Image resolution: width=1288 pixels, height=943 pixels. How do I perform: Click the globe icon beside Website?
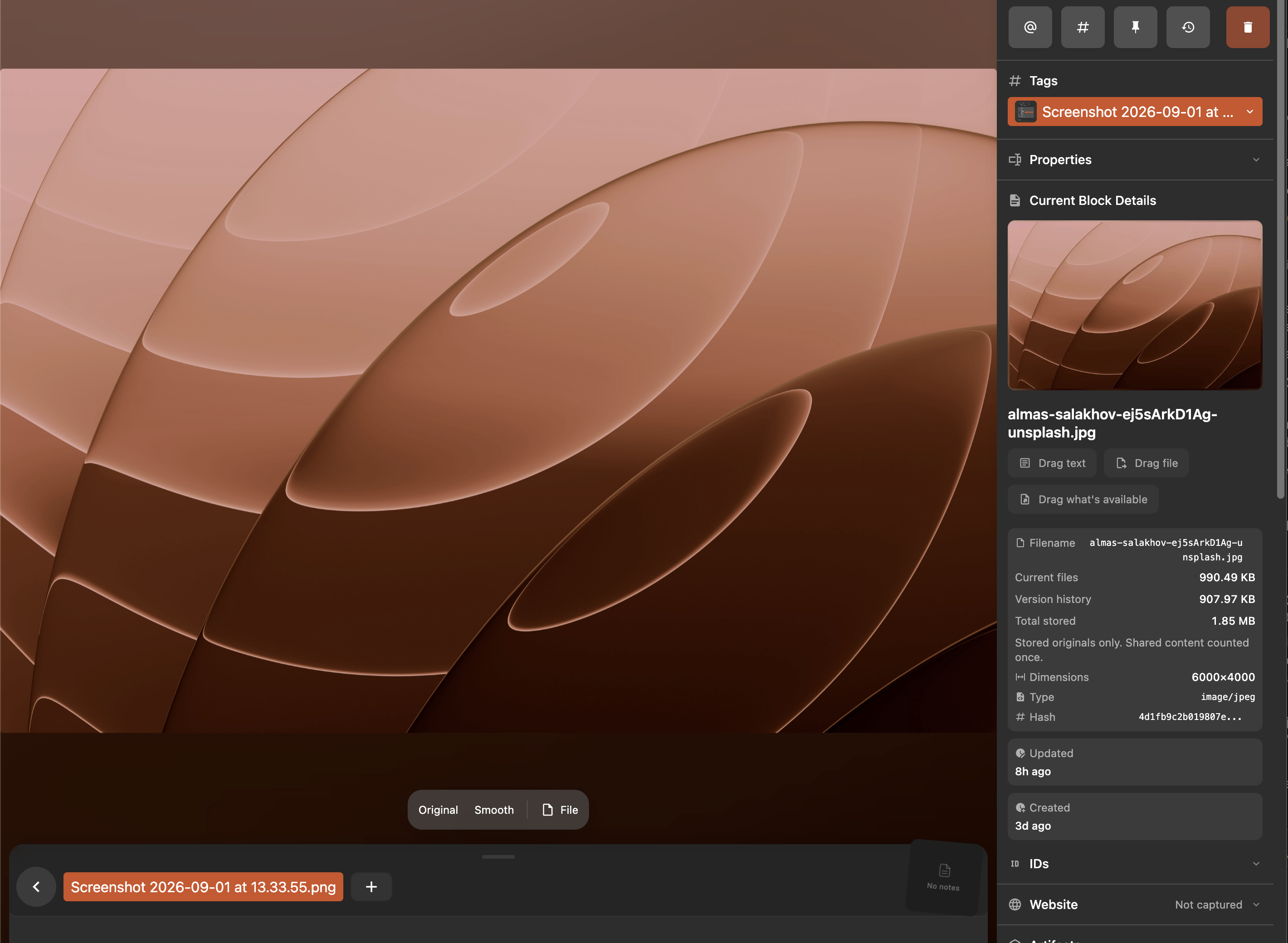(x=1015, y=904)
